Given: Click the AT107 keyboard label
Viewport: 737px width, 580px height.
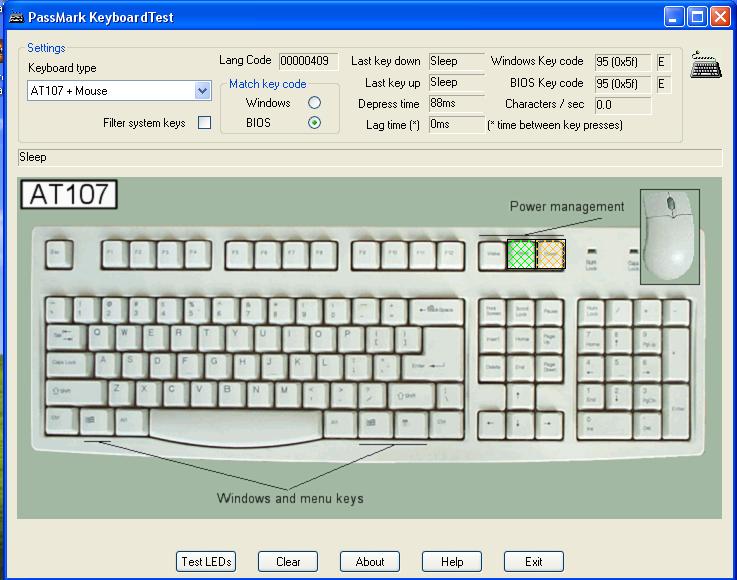Looking at the screenshot, I should [x=69, y=194].
